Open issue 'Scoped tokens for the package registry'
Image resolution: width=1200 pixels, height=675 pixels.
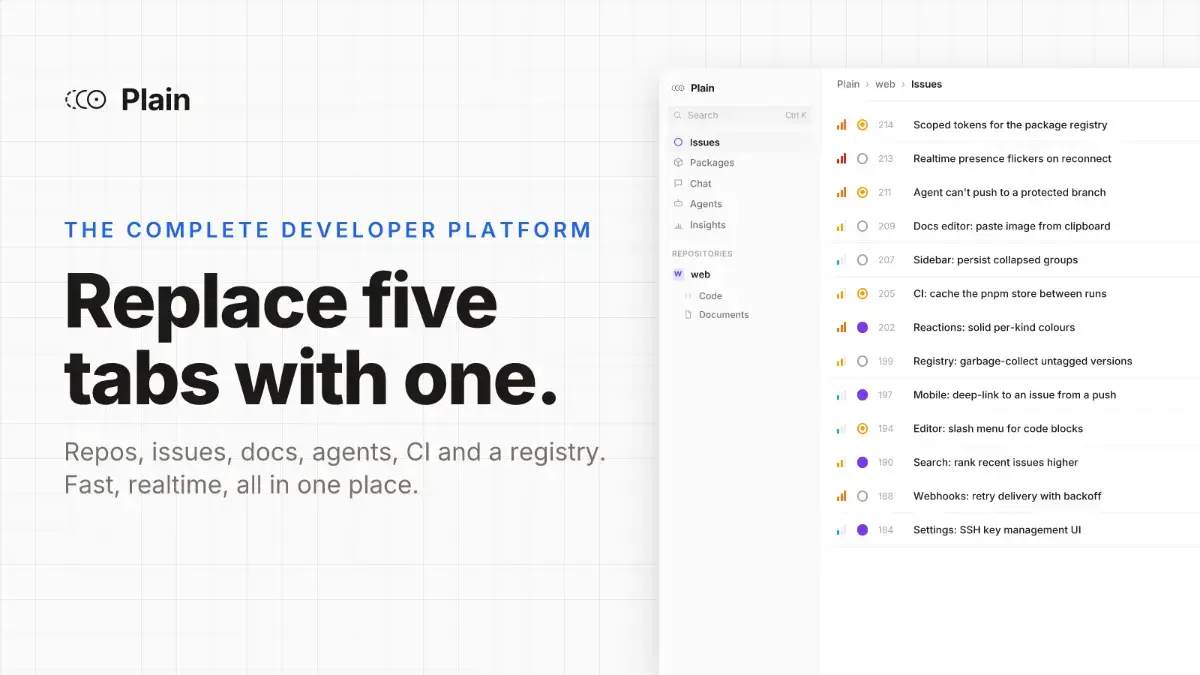[x=1010, y=125]
